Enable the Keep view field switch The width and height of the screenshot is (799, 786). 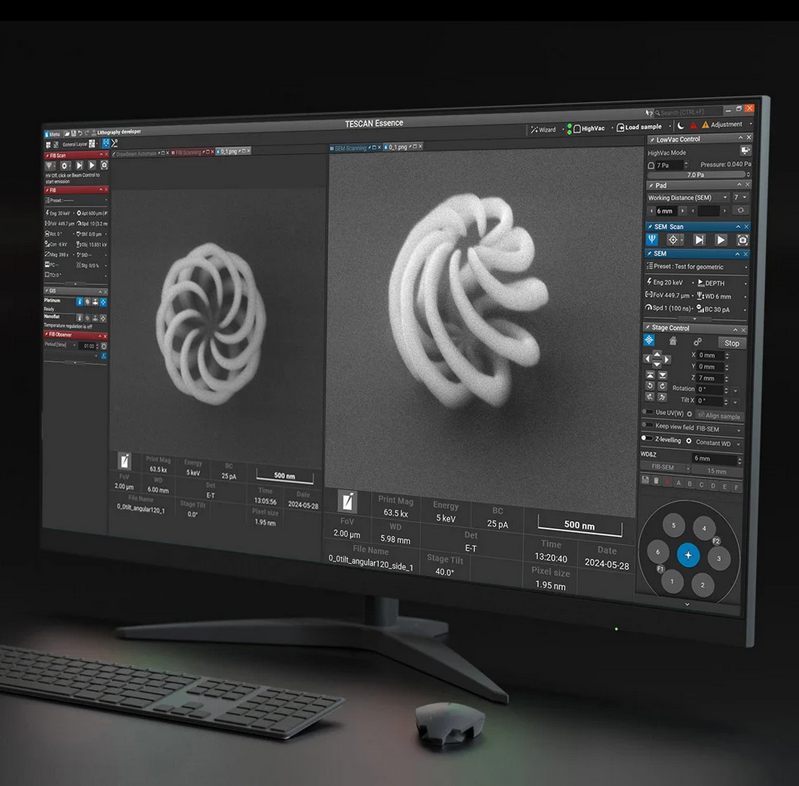click(648, 427)
